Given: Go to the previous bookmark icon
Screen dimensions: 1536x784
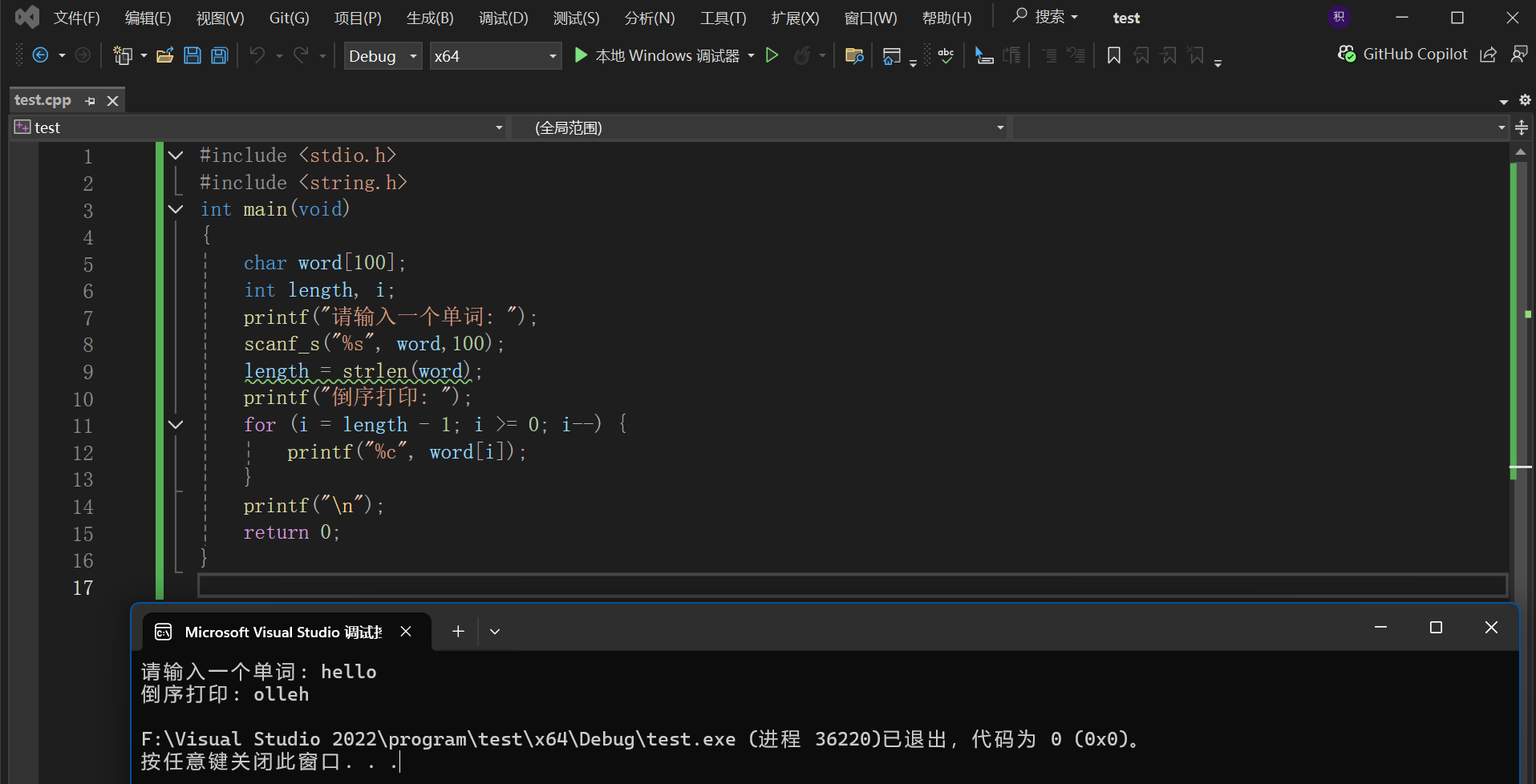Looking at the screenshot, I should coord(1141,55).
